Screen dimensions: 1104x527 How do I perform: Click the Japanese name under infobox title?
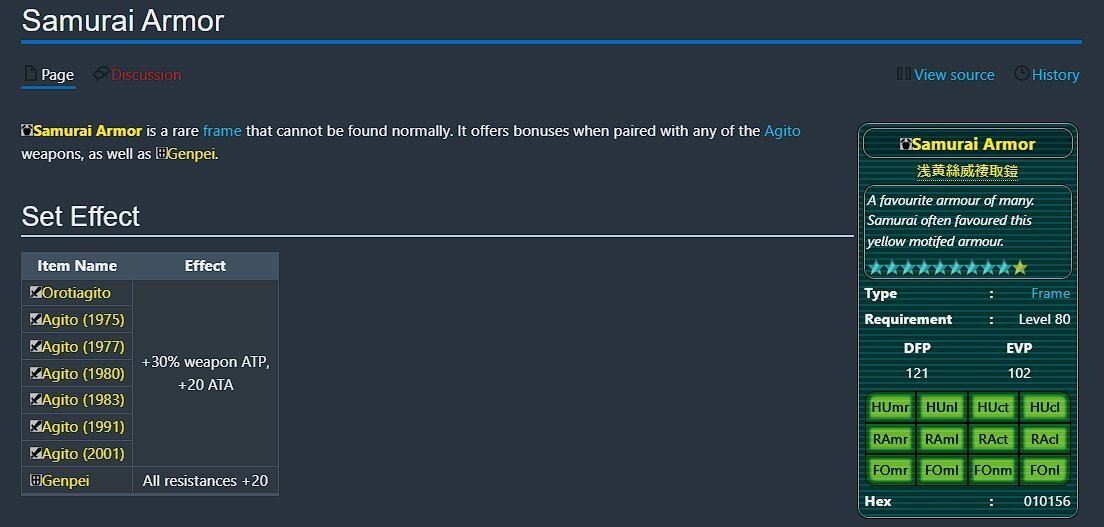pos(967,171)
